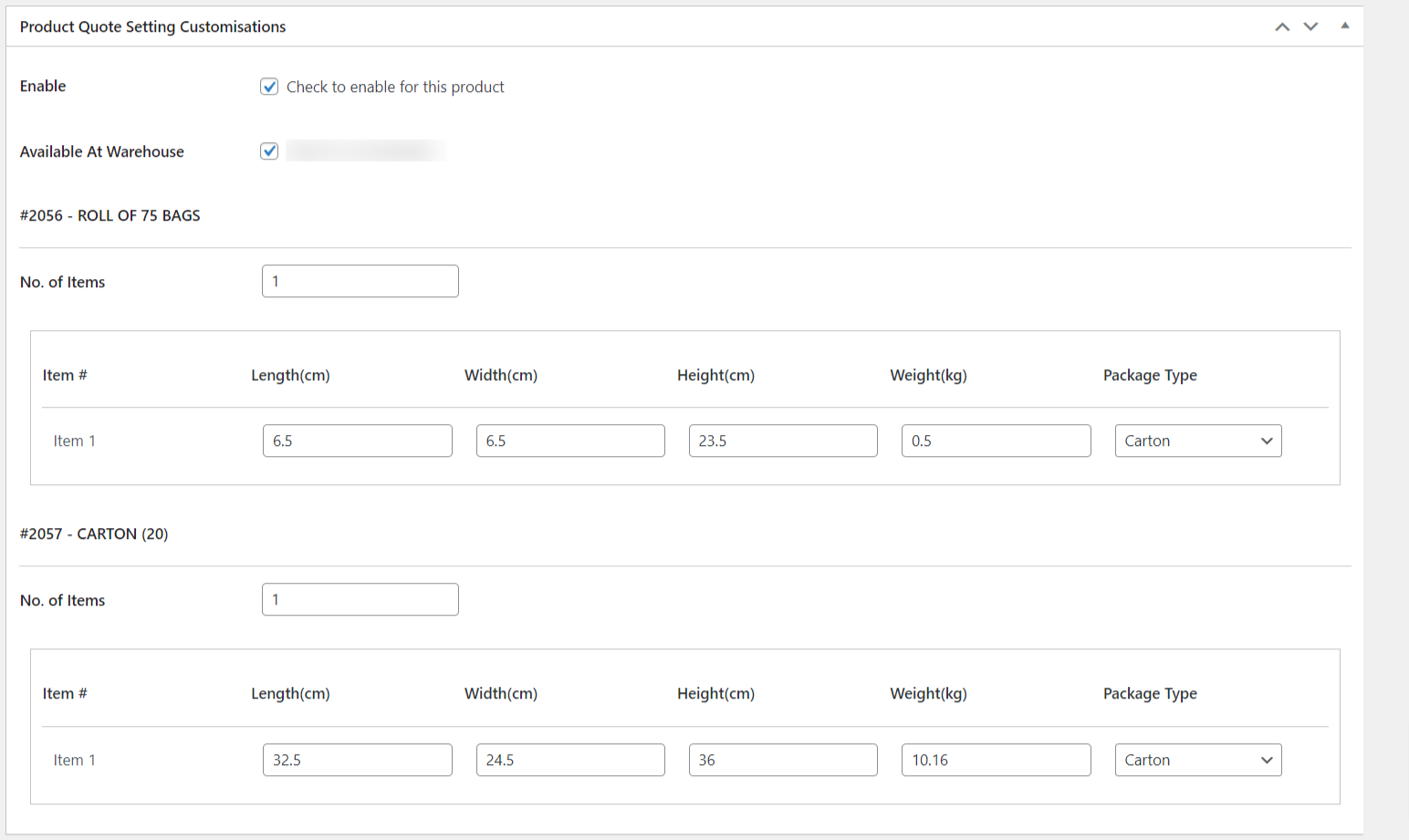The image size is (1409, 840).
Task: Focus Length field showing 6.5
Action: 358,441
